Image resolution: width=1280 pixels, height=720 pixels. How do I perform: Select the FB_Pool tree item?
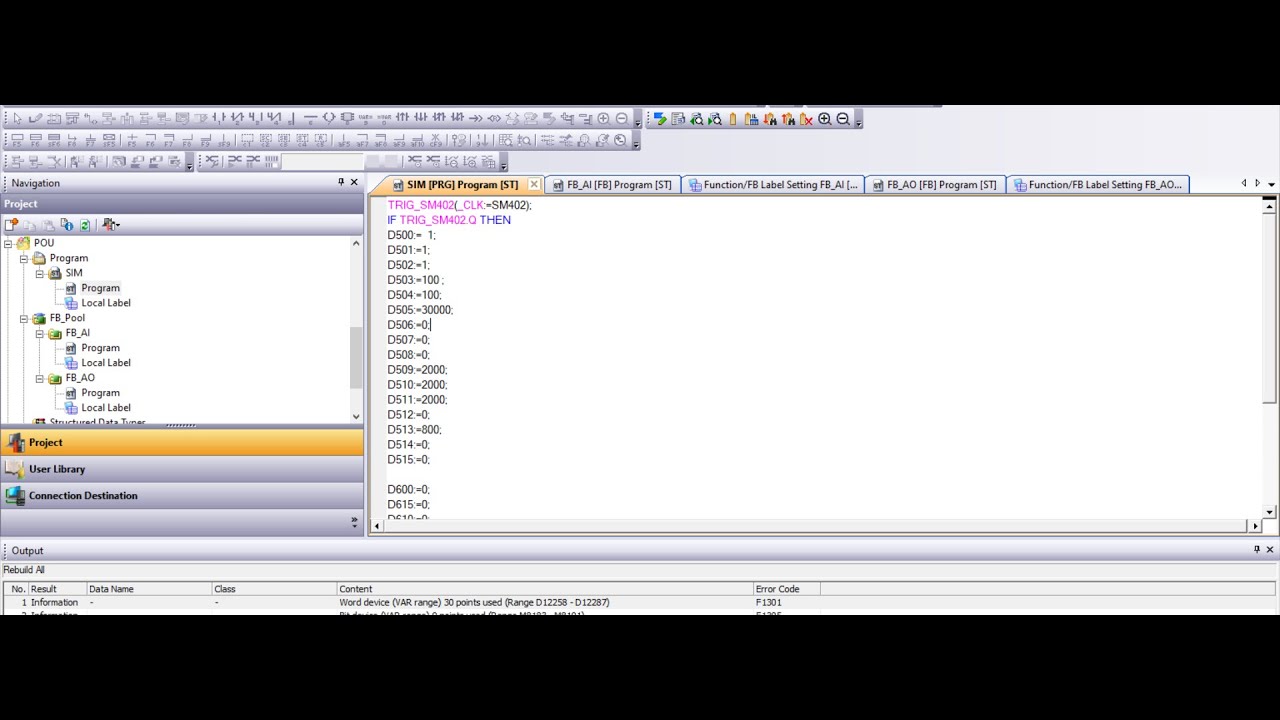click(67, 318)
